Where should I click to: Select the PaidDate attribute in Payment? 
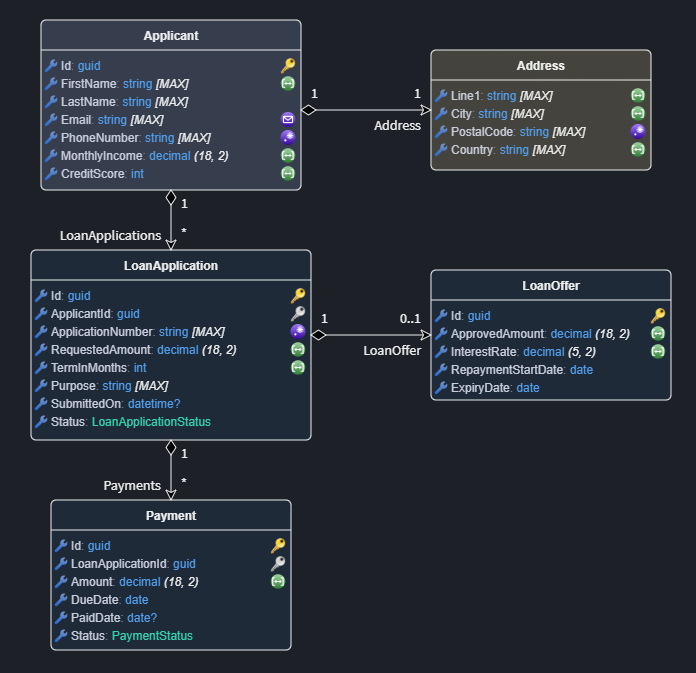click(x=171, y=618)
